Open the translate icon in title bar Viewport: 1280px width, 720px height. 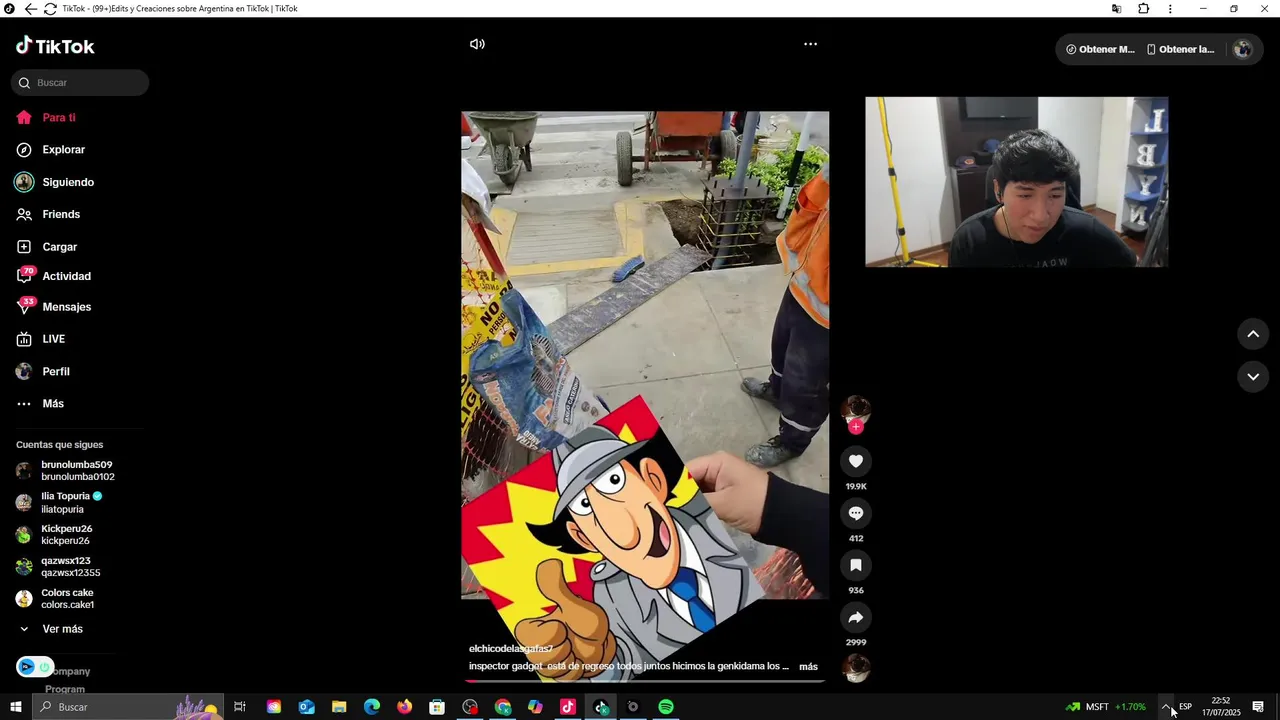pos(1116,9)
